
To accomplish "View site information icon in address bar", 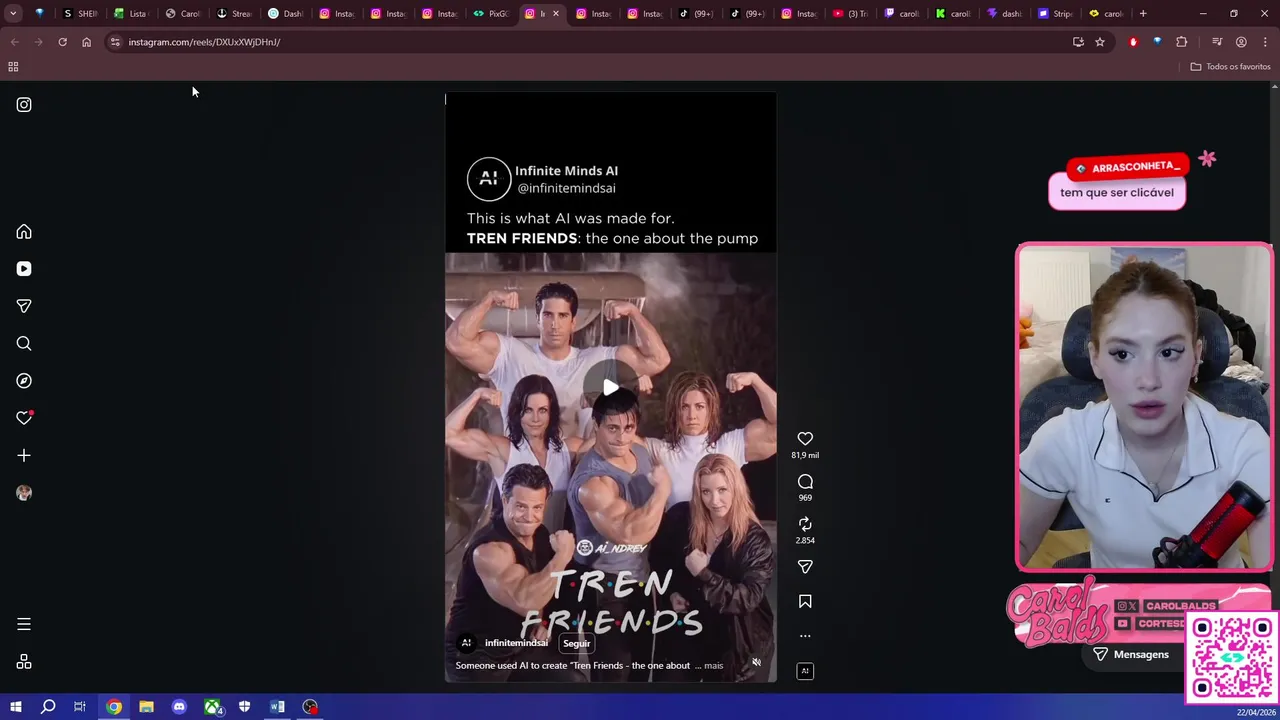I will pos(115,42).
